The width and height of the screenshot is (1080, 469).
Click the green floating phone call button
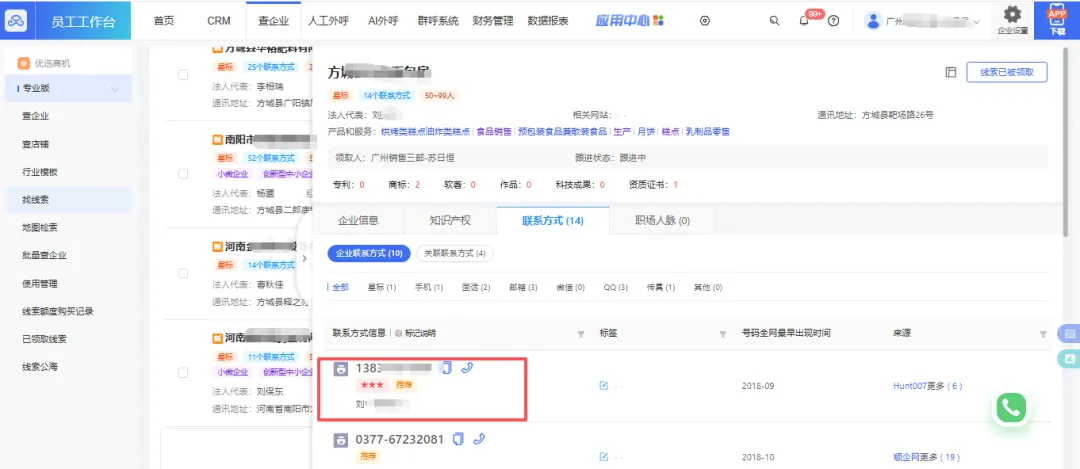[x=1010, y=408]
